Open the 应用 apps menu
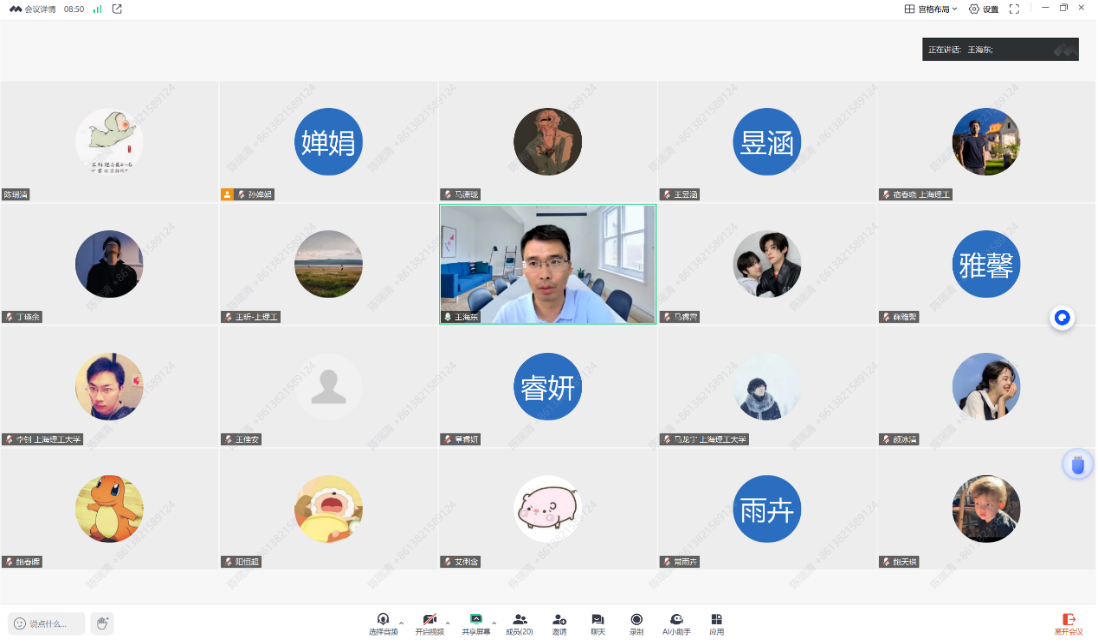Screen dimensions: 1098x644 (716, 620)
